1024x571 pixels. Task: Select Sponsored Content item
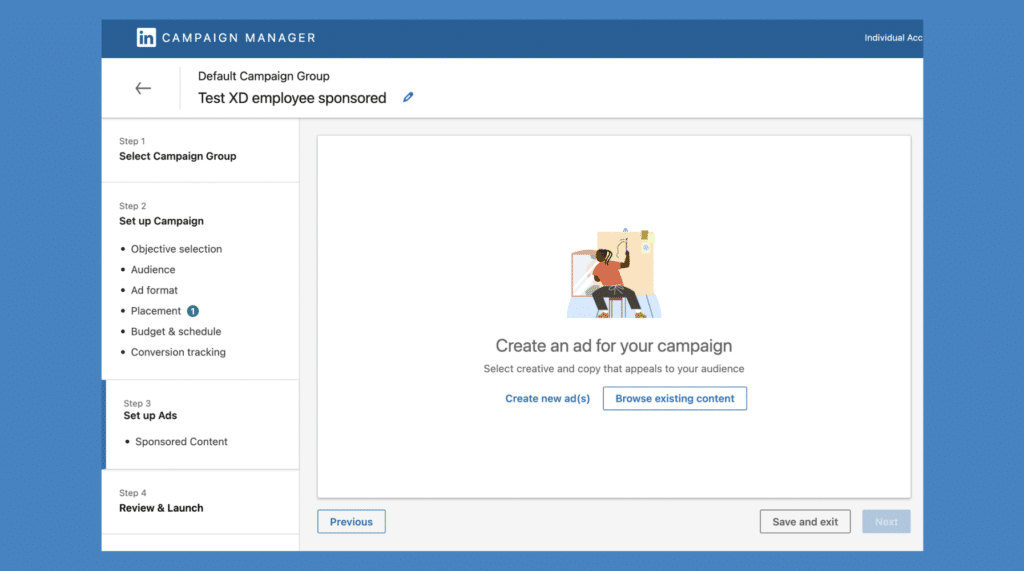pyautogui.click(x=181, y=442)
